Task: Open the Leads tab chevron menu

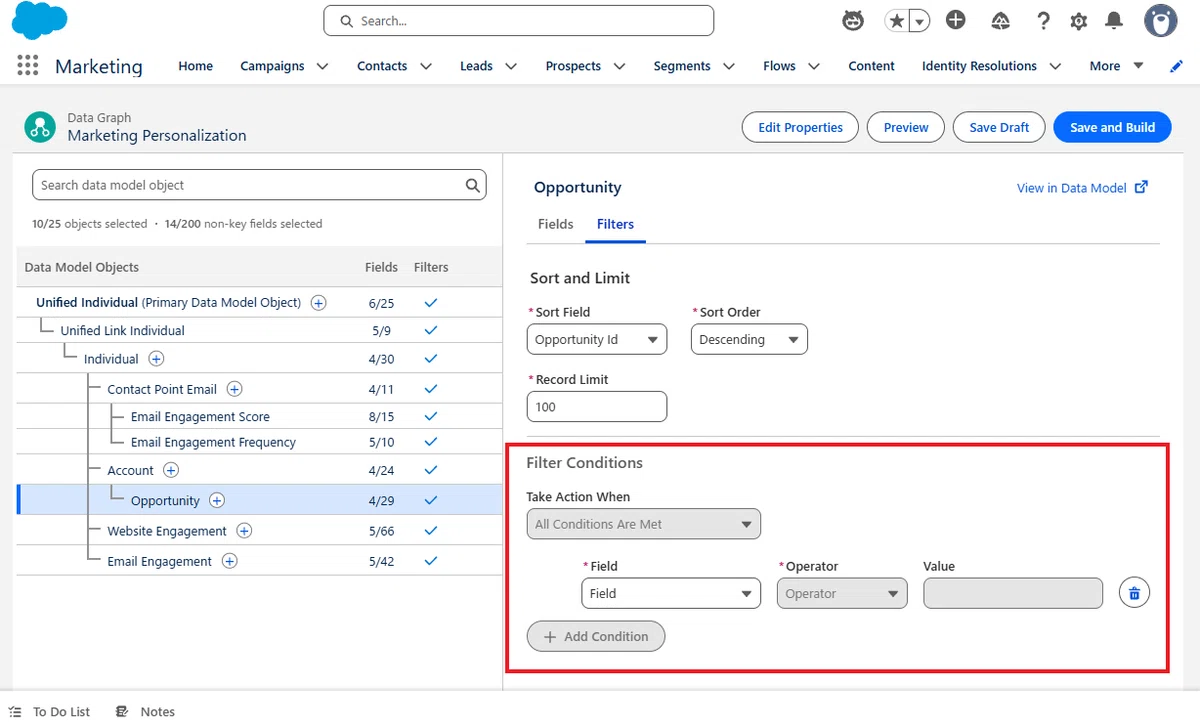Action: [511, 66]
